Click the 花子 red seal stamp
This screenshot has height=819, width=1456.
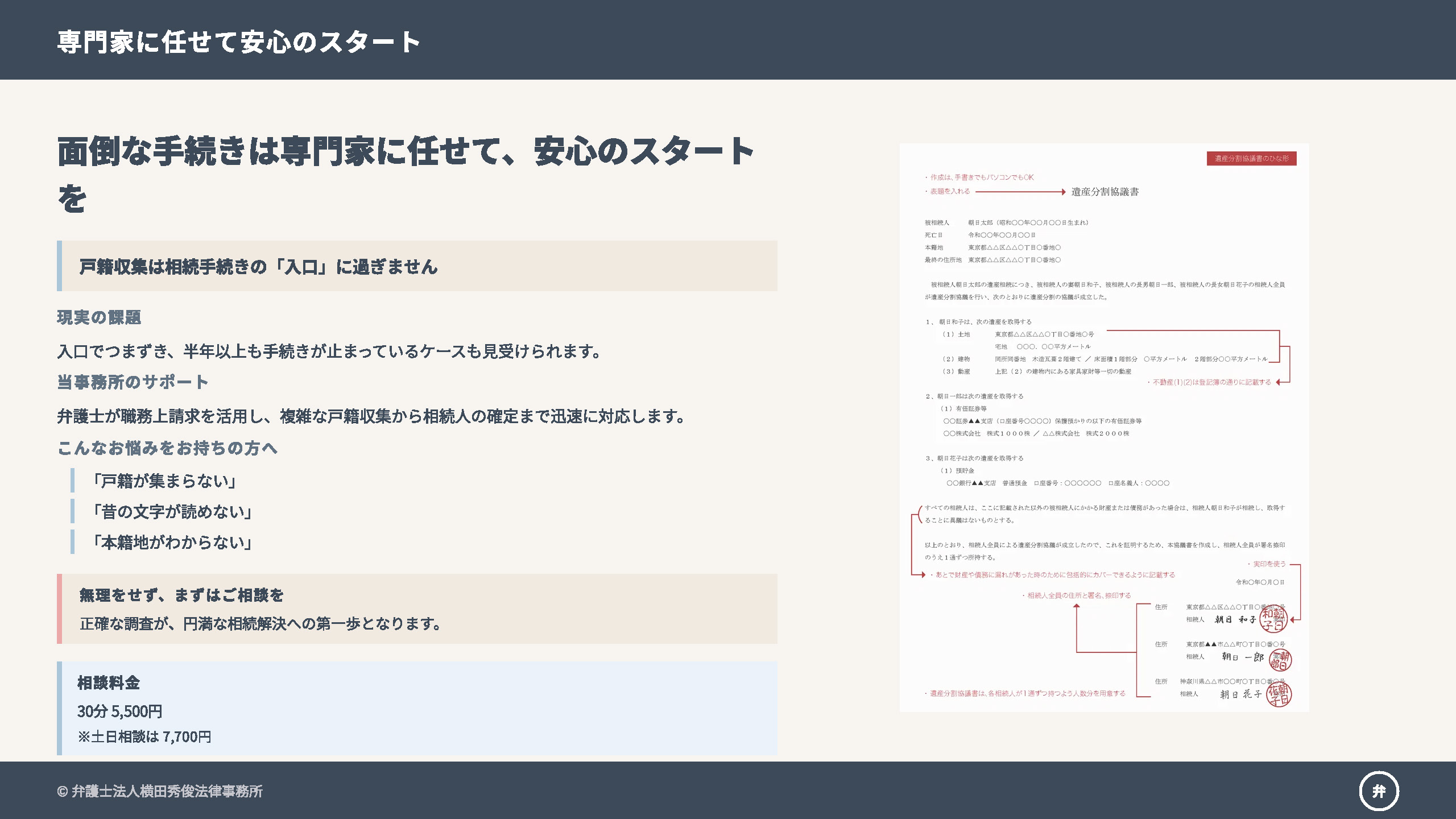[x=1279, y=694]
